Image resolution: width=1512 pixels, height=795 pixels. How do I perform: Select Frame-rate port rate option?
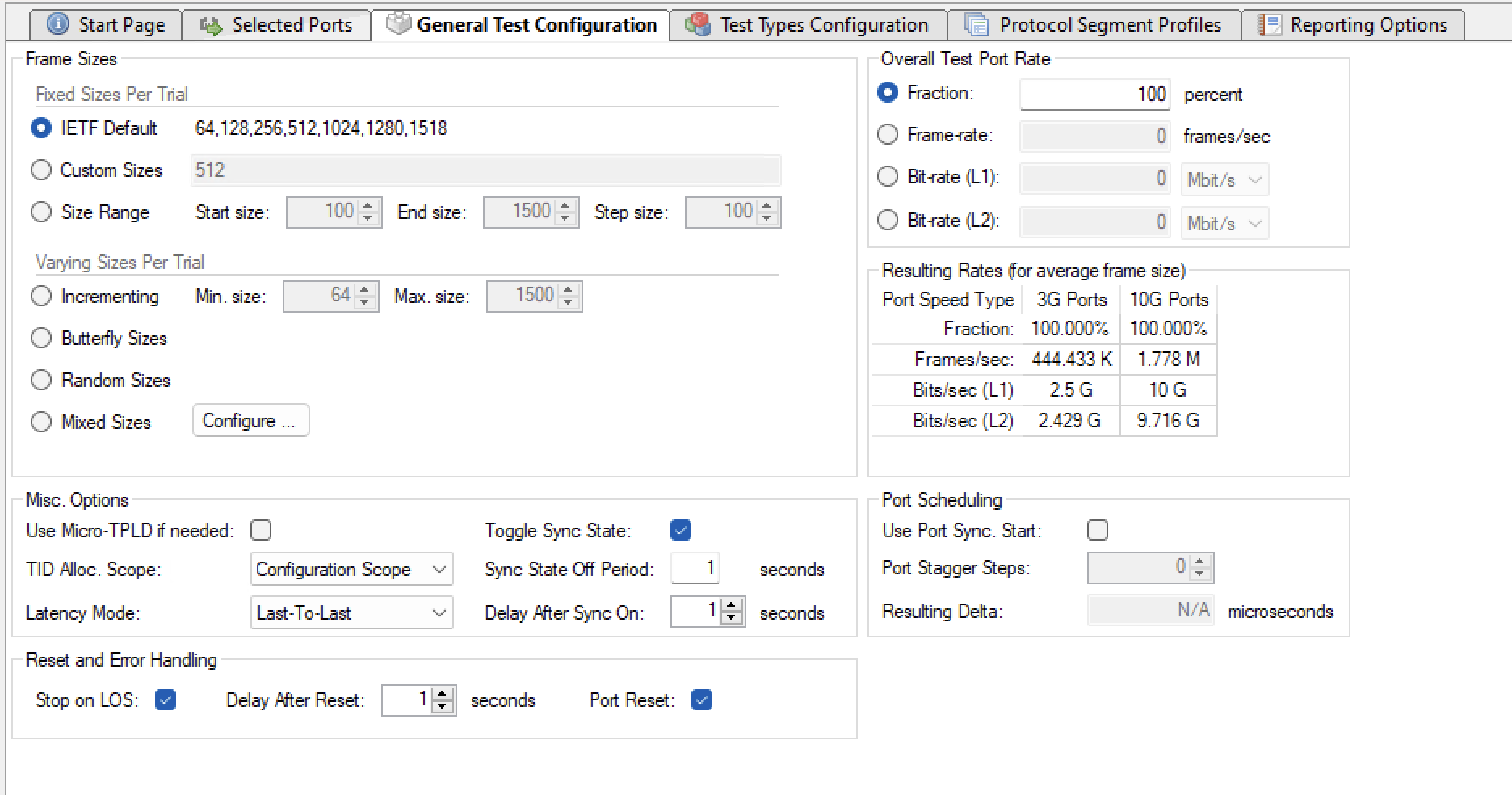888,135
